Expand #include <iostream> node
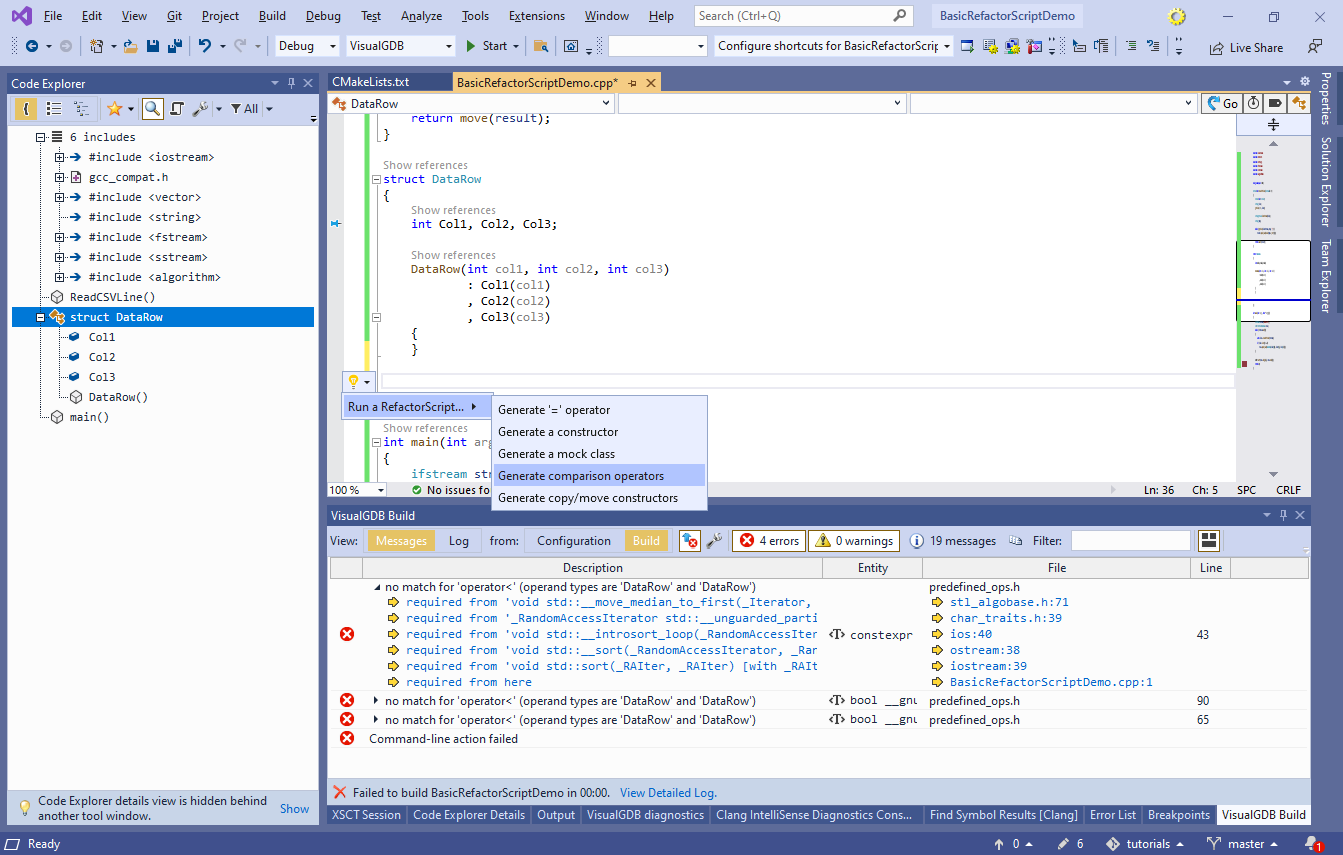 pos(60,157)
